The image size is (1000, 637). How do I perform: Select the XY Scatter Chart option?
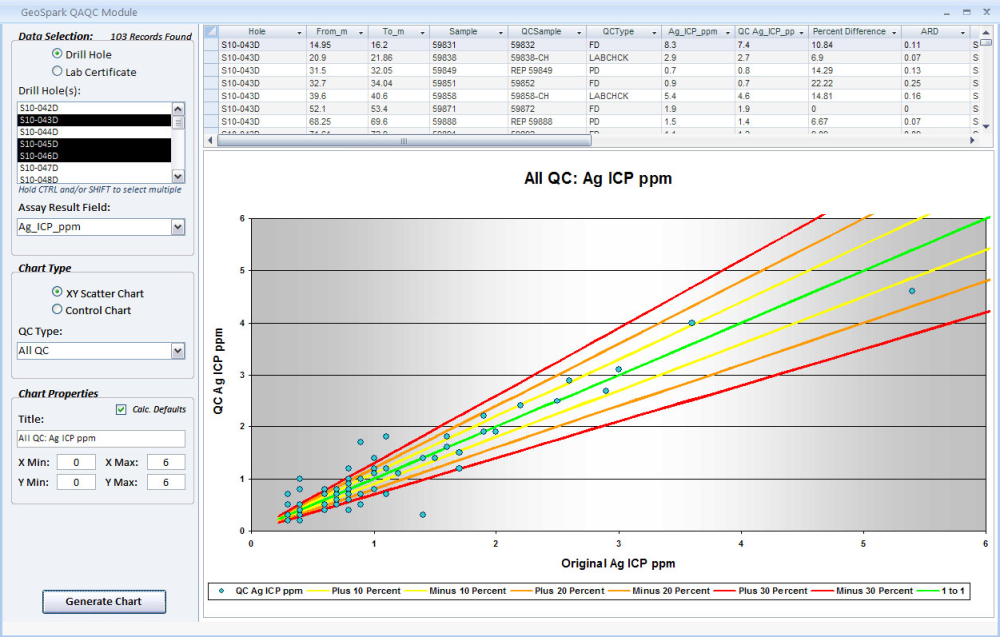pyautogui.click(x=57, y=293)
